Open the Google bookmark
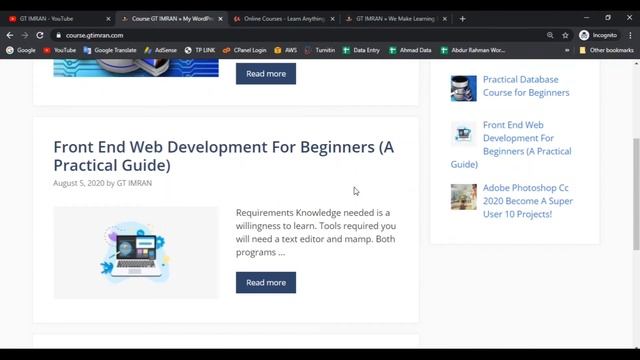Screen dimensions: 640x360 pyautogui.click(x=21, y=50)
